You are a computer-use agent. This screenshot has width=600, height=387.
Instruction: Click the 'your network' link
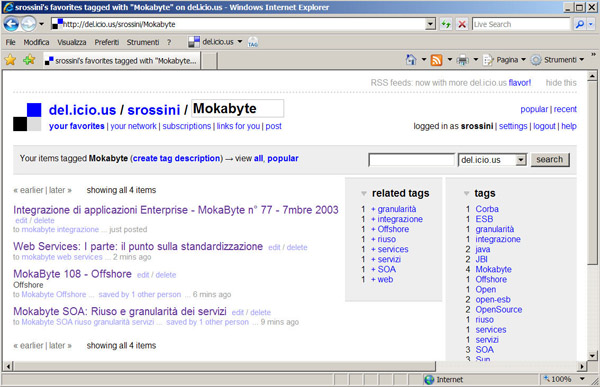(x=133, y=126)
